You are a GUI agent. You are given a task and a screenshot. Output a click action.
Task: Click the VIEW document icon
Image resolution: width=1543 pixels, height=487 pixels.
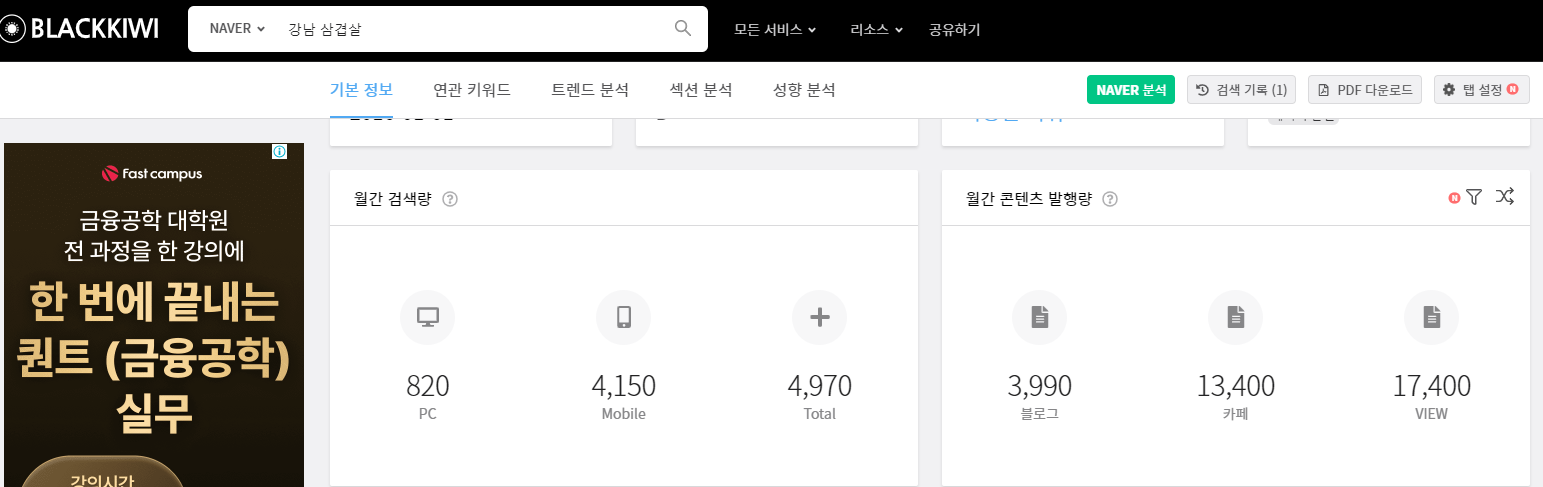[1432, 318]
